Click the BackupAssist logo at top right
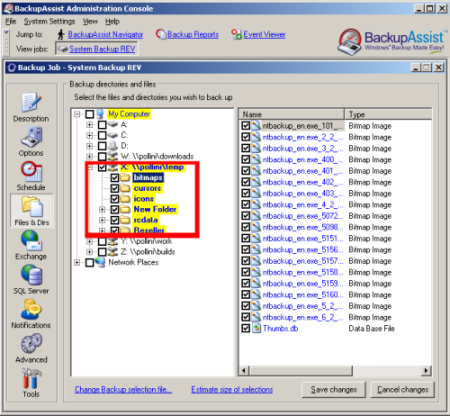 click(x=393, y=41)
